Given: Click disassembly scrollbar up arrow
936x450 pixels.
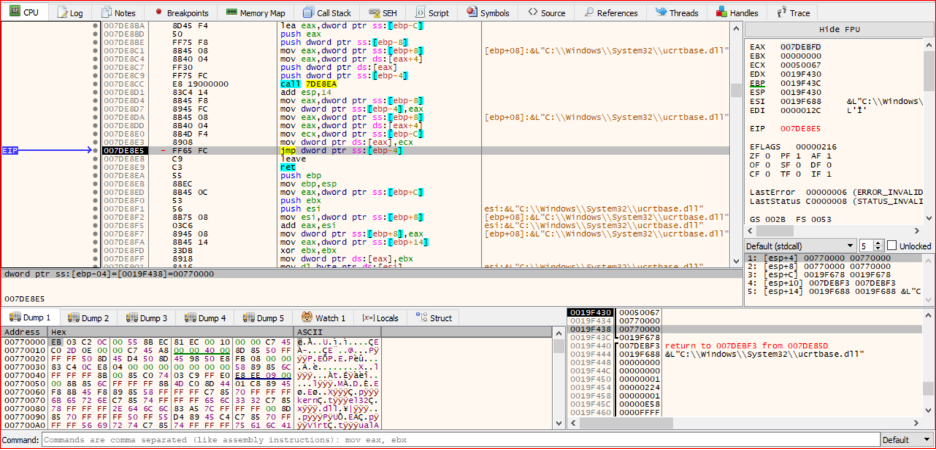Looking at the screenshot, I should [x=737, y=28].
